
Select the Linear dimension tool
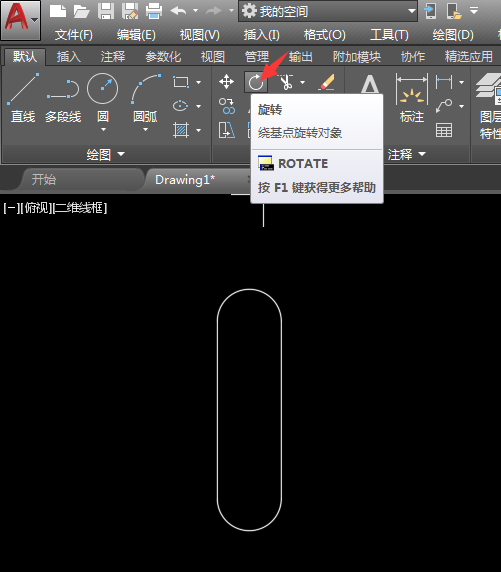pyautogui.click(x=444, y=82)
